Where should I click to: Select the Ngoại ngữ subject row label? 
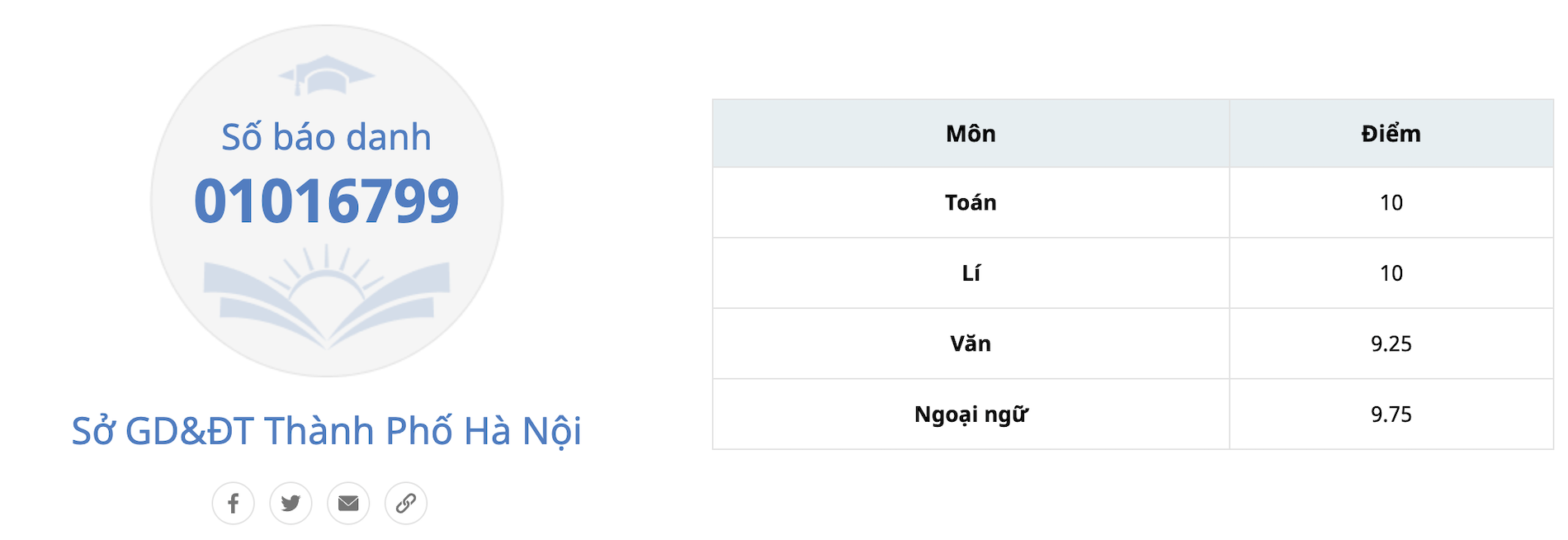click(971, 414)
